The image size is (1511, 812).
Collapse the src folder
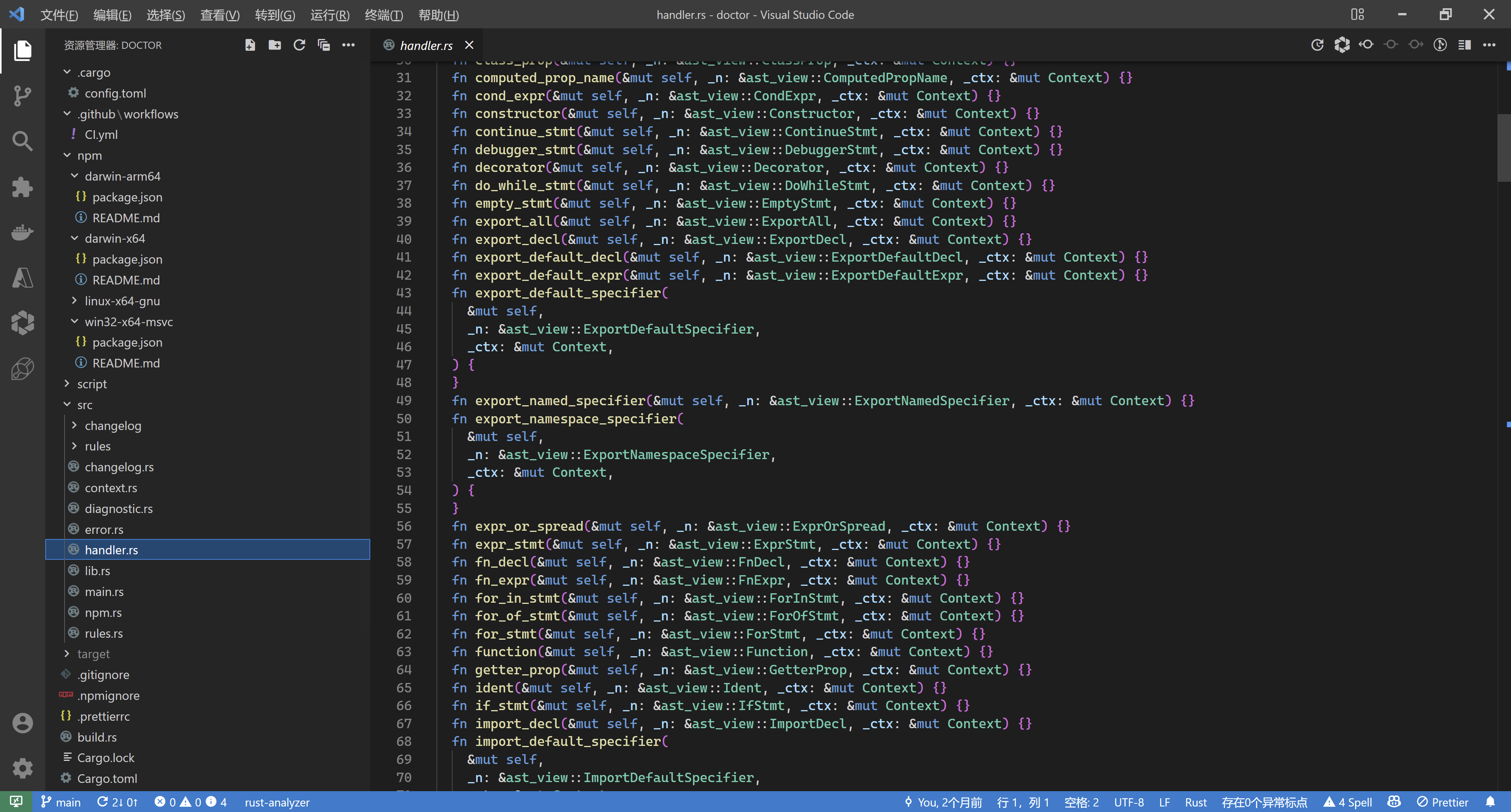click(85, 404)
